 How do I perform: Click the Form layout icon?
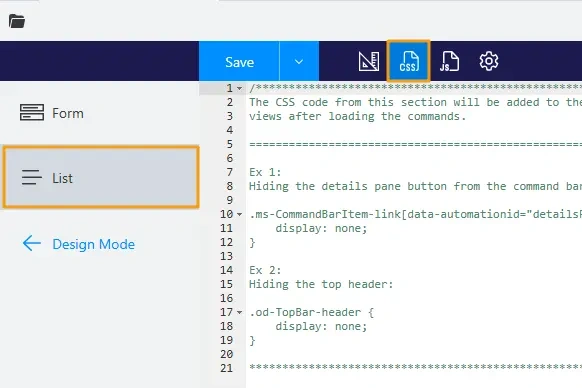point(32,113)
